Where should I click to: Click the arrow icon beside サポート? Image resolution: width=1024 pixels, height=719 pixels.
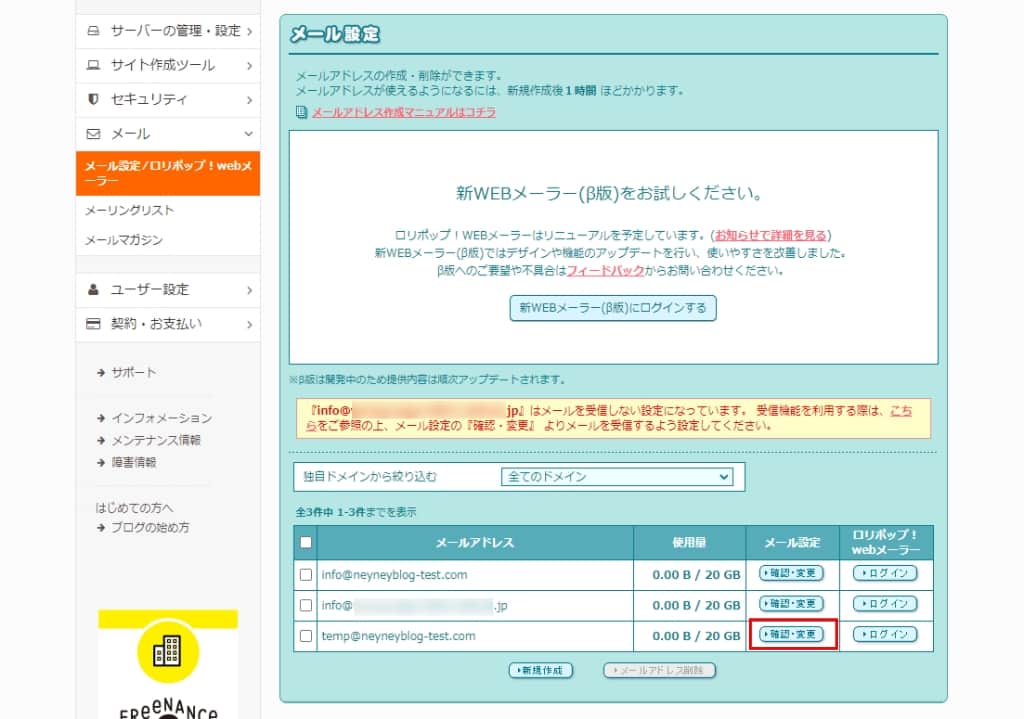pos(101,373)
